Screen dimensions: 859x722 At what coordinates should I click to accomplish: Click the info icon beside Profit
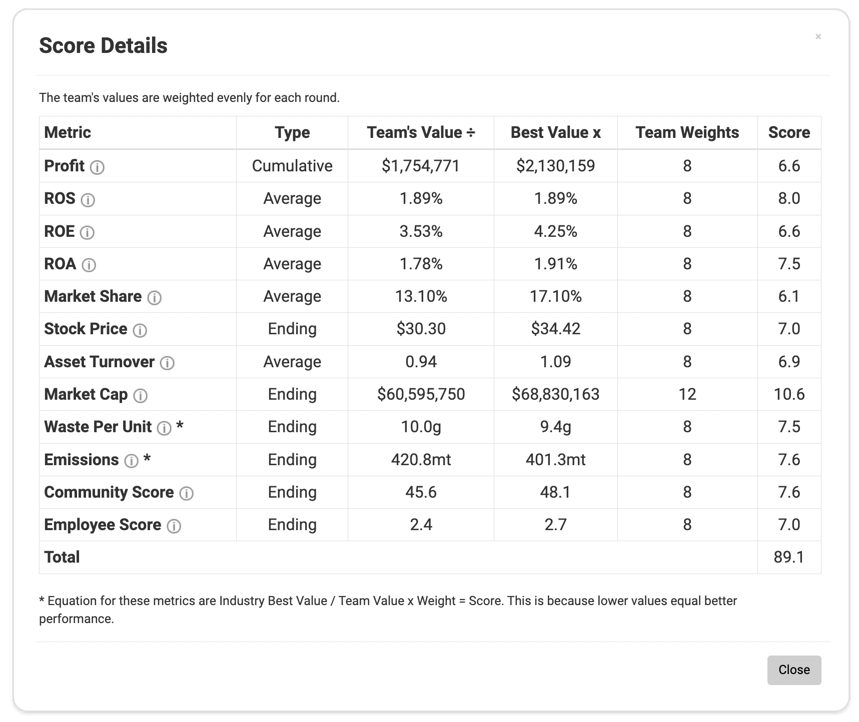tap(97, 167)
